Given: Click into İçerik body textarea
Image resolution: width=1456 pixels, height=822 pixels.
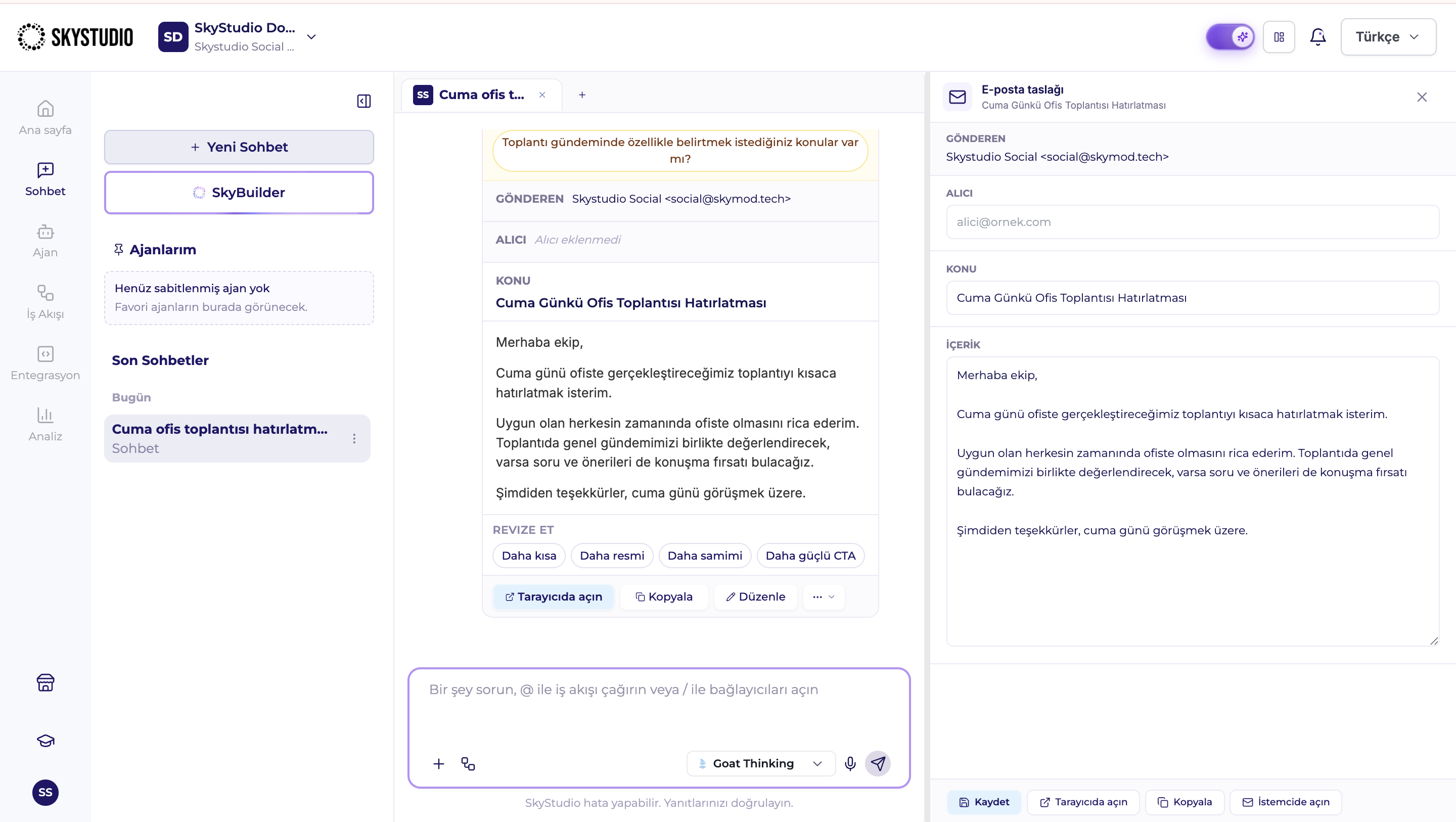Looking at the screenshot, I should tap(1192, 501).
